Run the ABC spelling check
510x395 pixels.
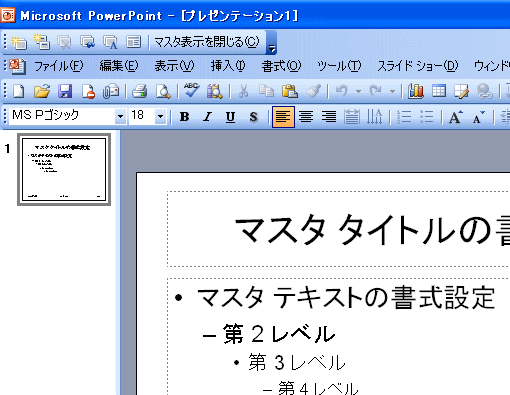point(192,90)
